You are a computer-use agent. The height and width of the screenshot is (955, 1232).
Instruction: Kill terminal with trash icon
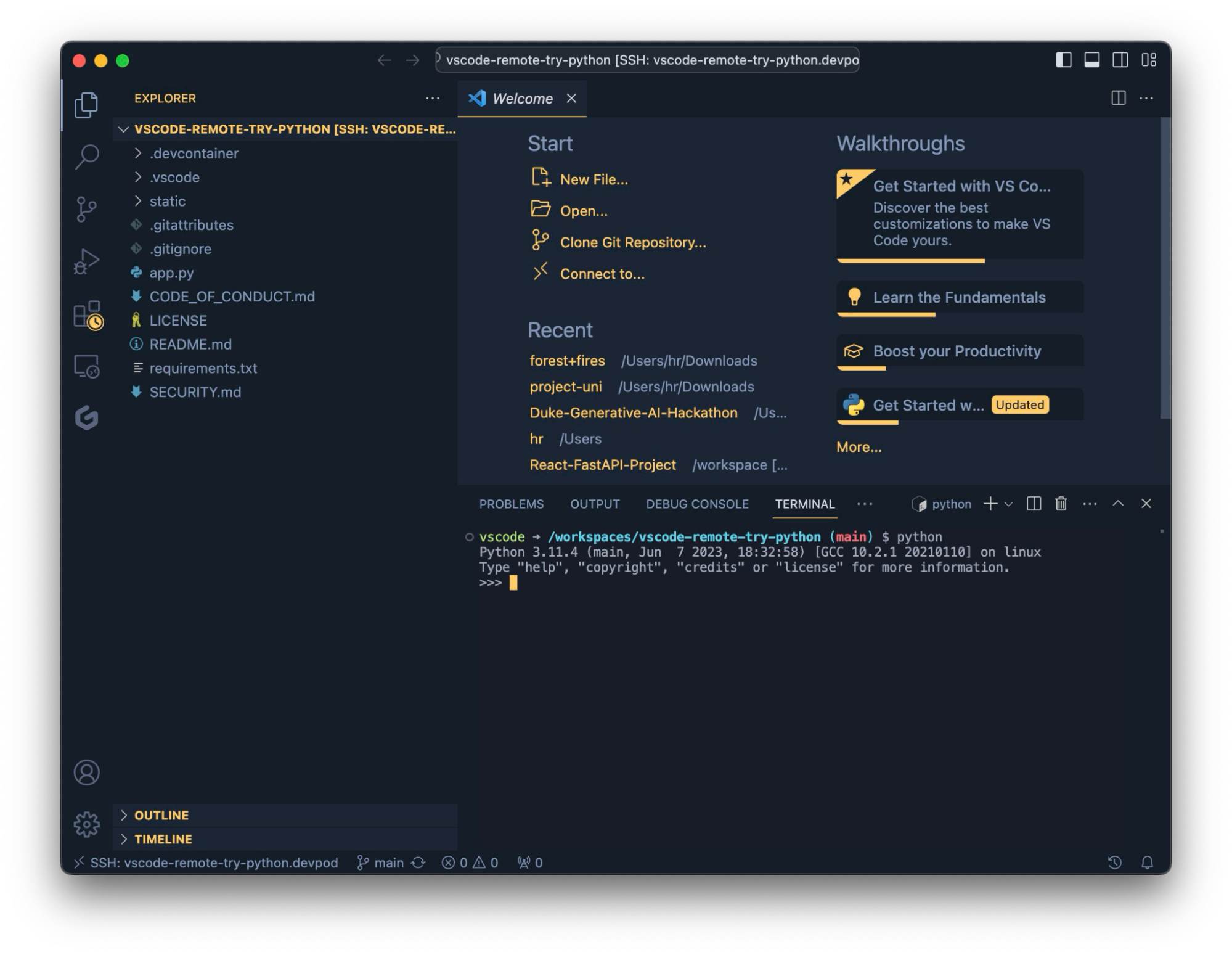point(1061,504)
